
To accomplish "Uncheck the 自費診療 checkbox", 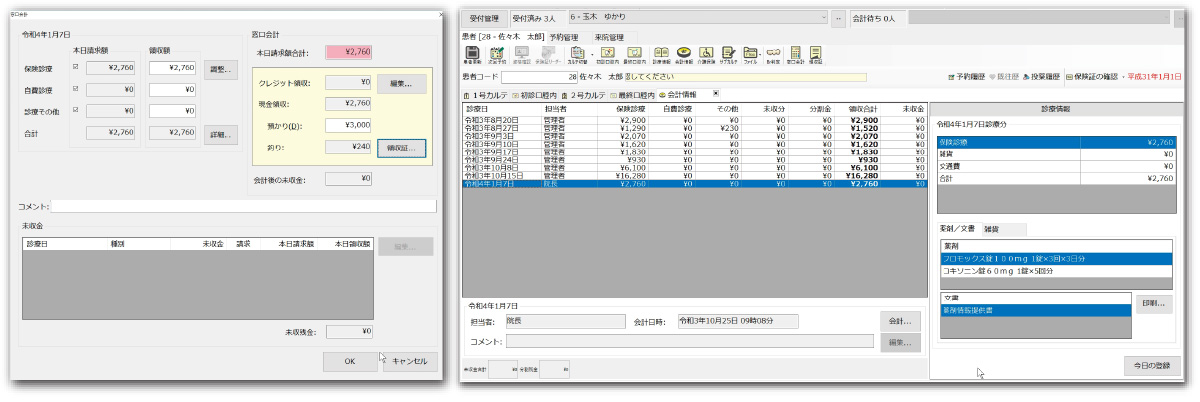I will 75,89.
